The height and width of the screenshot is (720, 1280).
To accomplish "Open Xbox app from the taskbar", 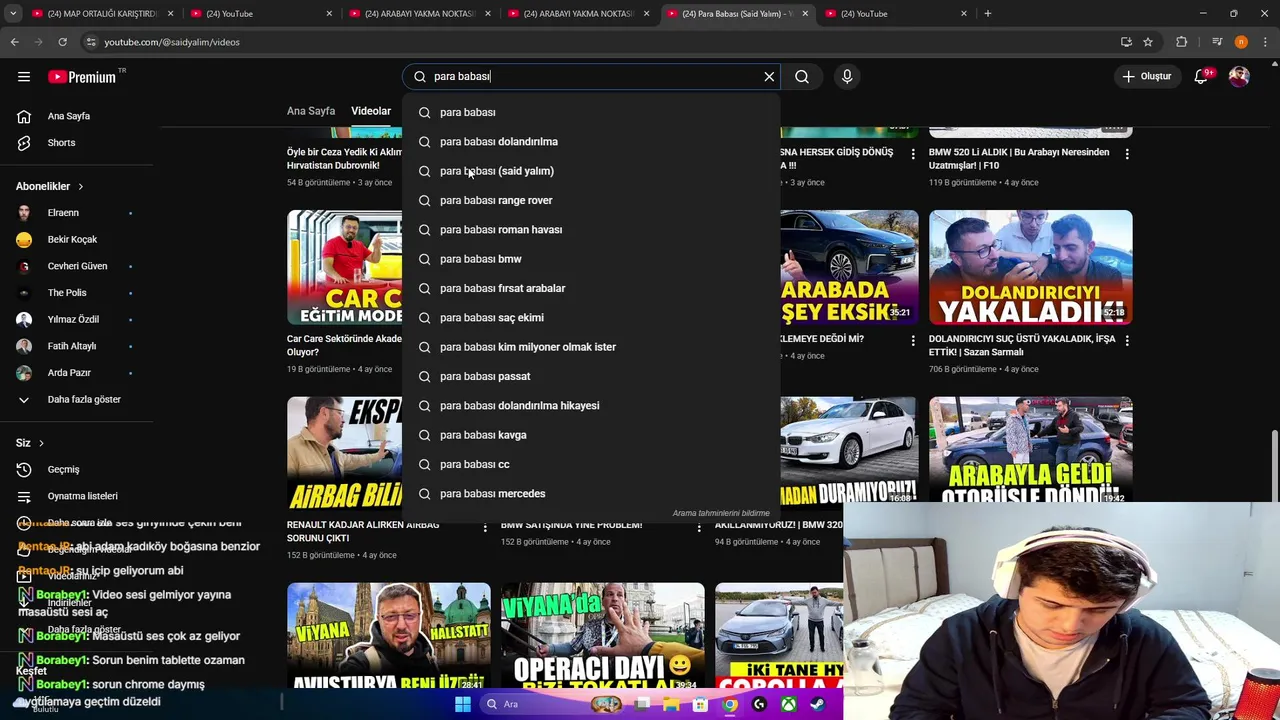I will point(788,704).
